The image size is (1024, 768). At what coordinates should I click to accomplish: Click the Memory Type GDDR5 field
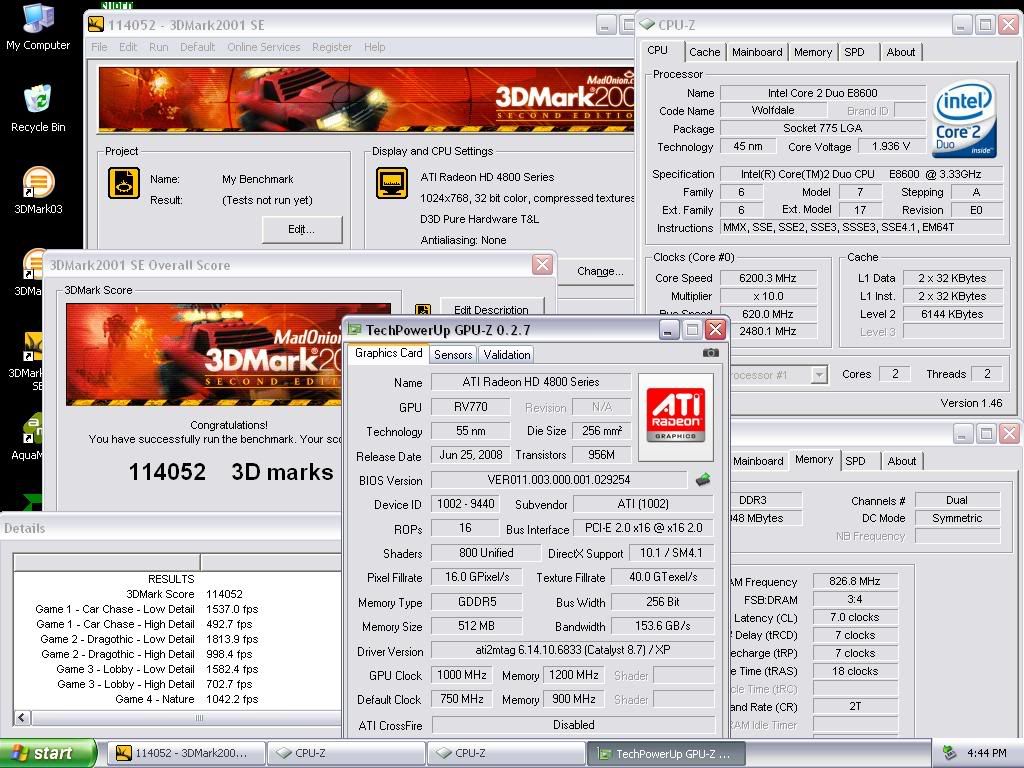(x=477, y=601)
